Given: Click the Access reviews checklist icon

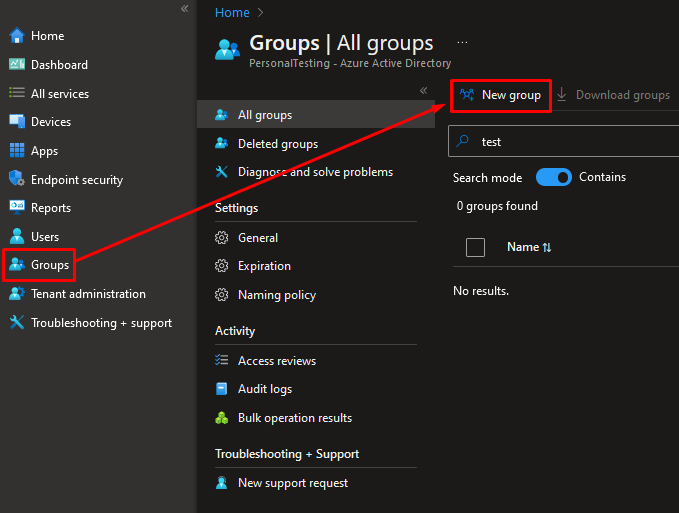Looking at the screenshot, I should click(222, 360).
